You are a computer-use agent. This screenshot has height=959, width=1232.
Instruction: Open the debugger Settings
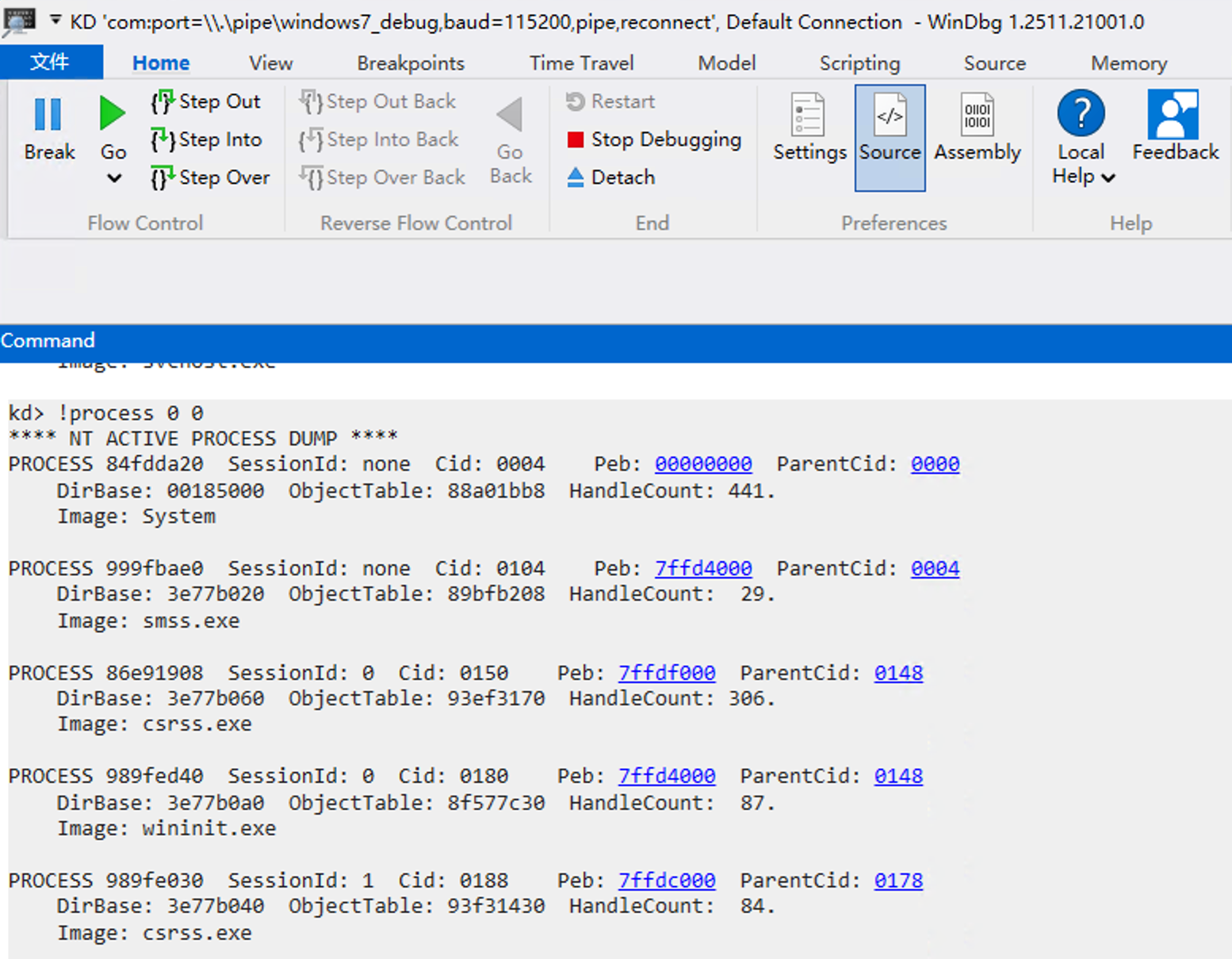[809, 127]
